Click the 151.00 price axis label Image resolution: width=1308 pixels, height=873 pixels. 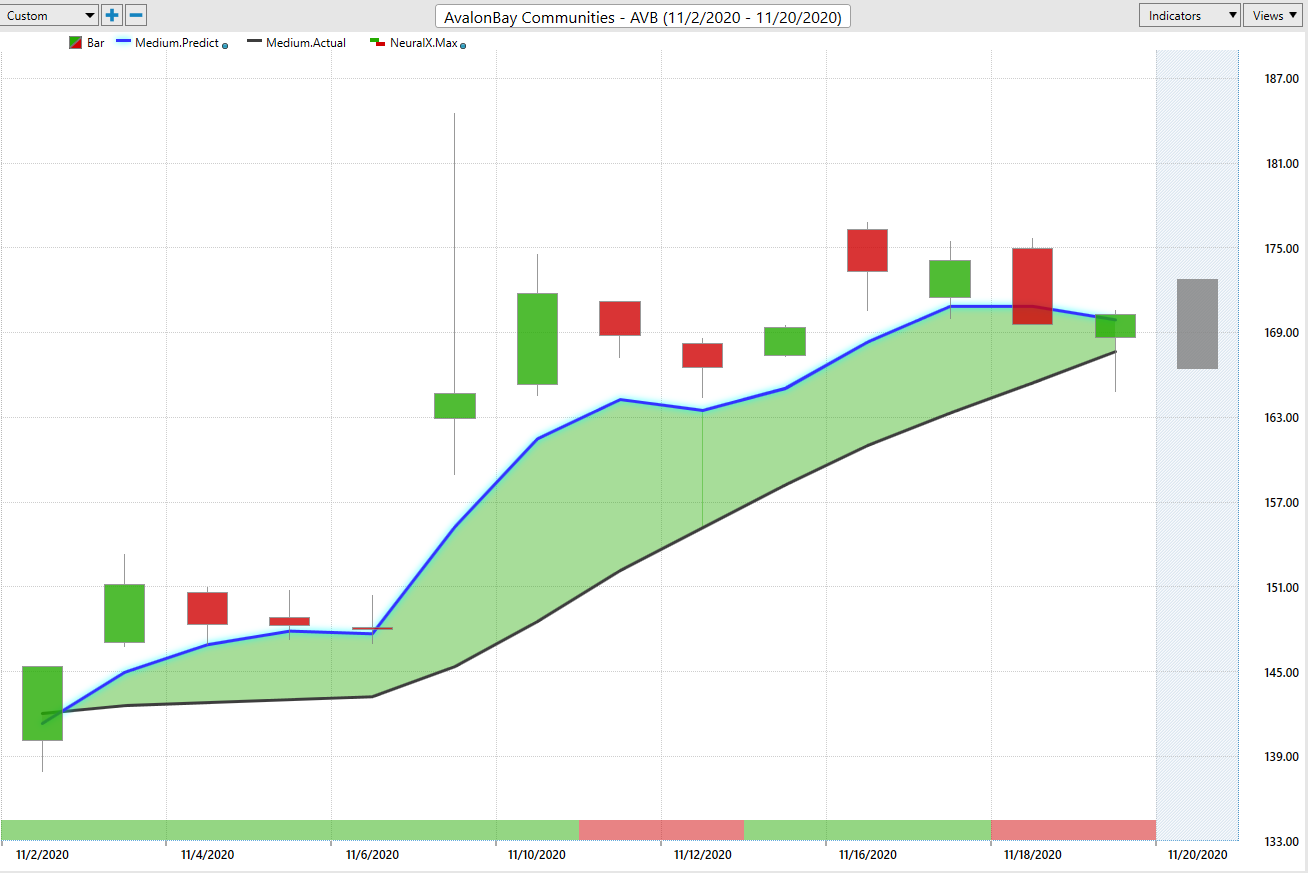click(x=1282, y=588)
